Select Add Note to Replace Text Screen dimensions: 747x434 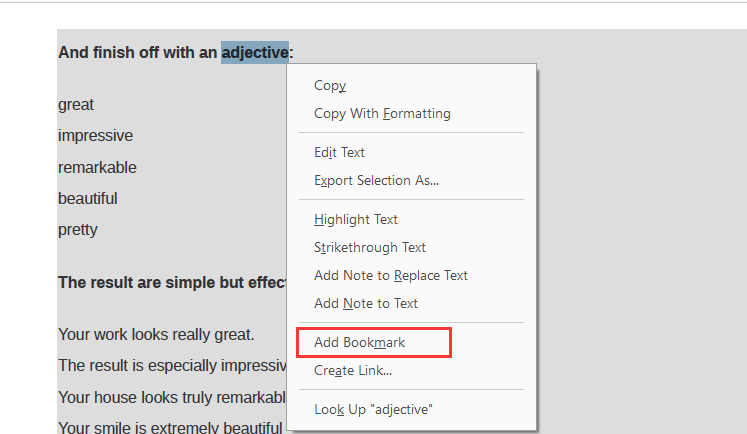coord(390,276)
